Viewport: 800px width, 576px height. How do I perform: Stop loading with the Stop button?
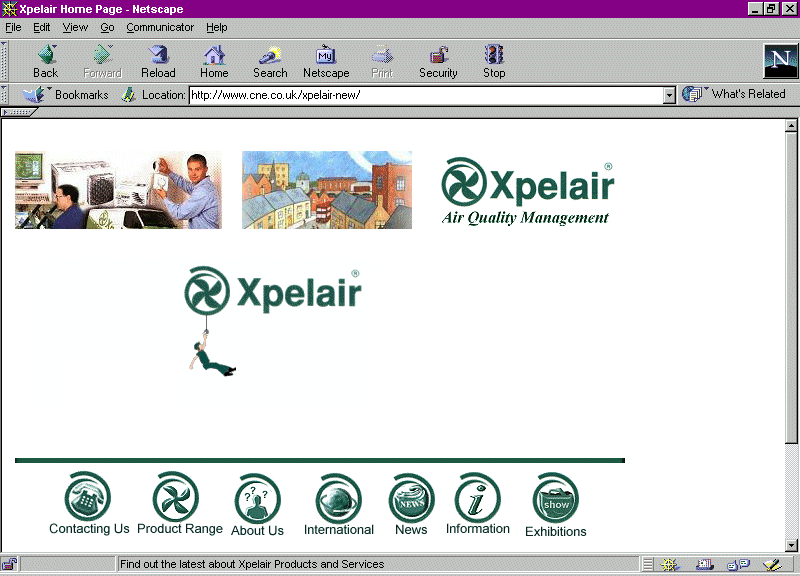point(494,61)
